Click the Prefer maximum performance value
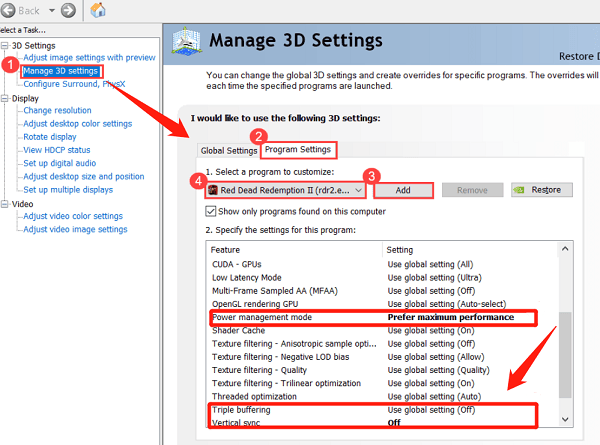This screenshot has height=445, width=600. 451,317
